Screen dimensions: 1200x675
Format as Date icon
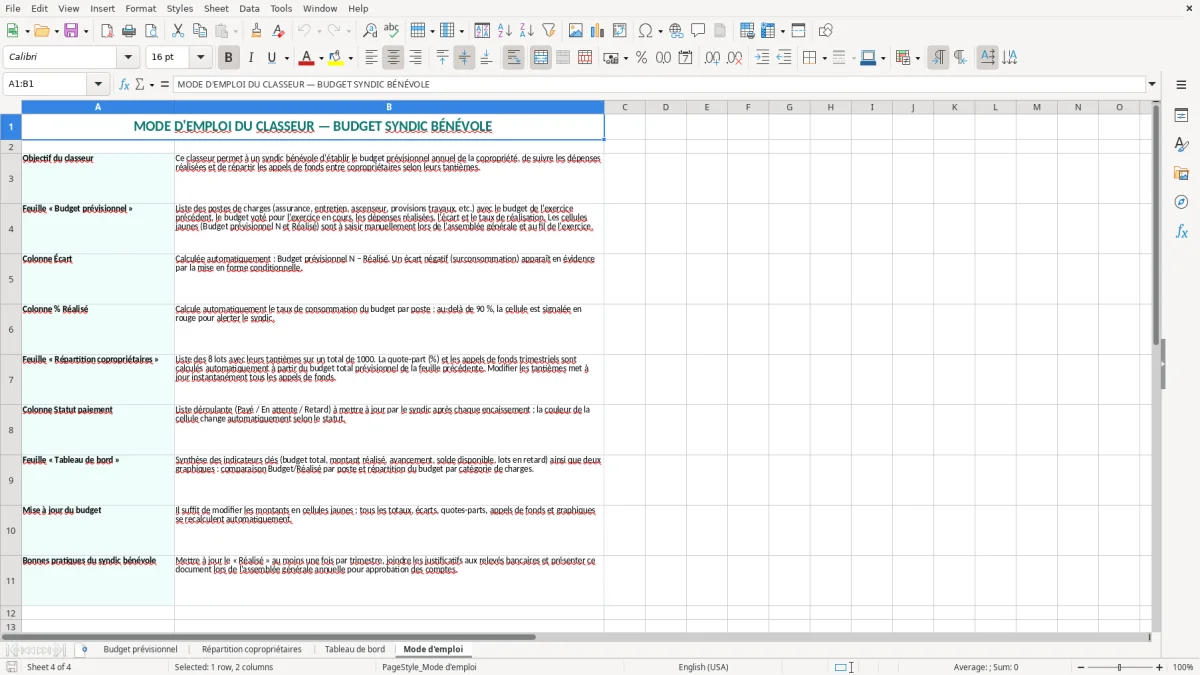[x=685, y=58]
